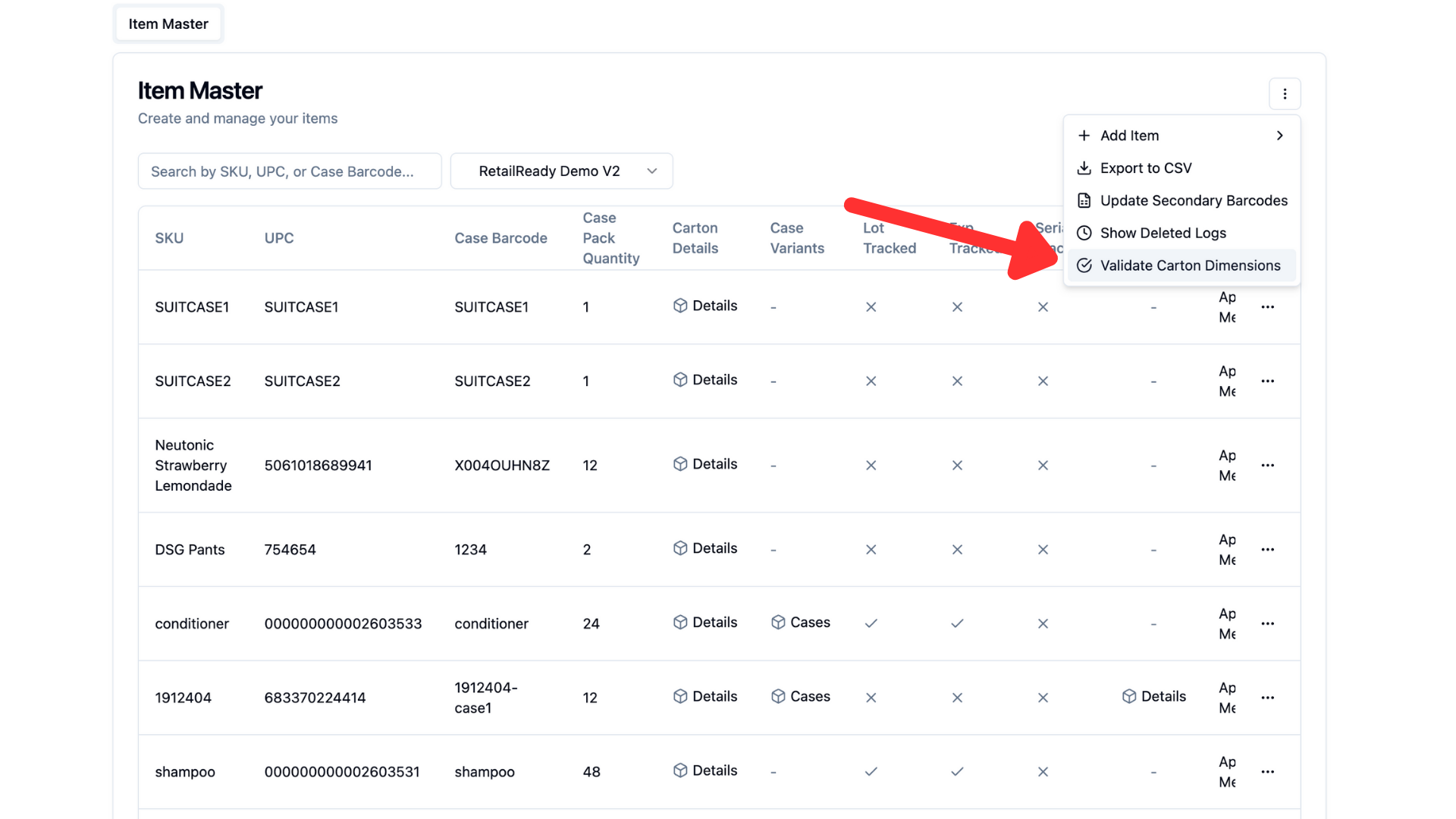
Task: Click the download icon for Export to CSV
Action: [x=1084, y=168]
